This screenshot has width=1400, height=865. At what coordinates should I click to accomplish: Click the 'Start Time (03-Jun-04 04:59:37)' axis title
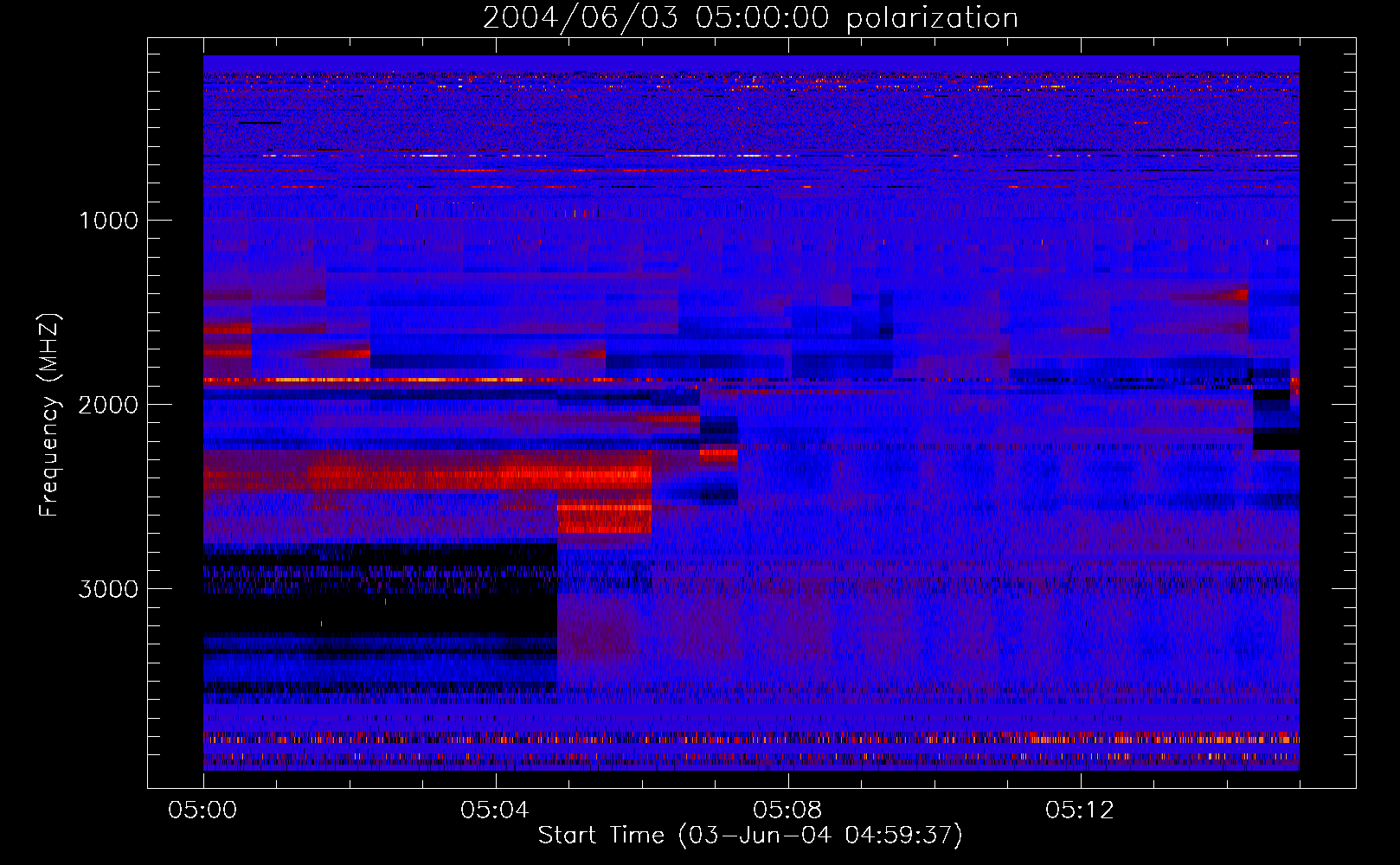(x=750, y=836)
